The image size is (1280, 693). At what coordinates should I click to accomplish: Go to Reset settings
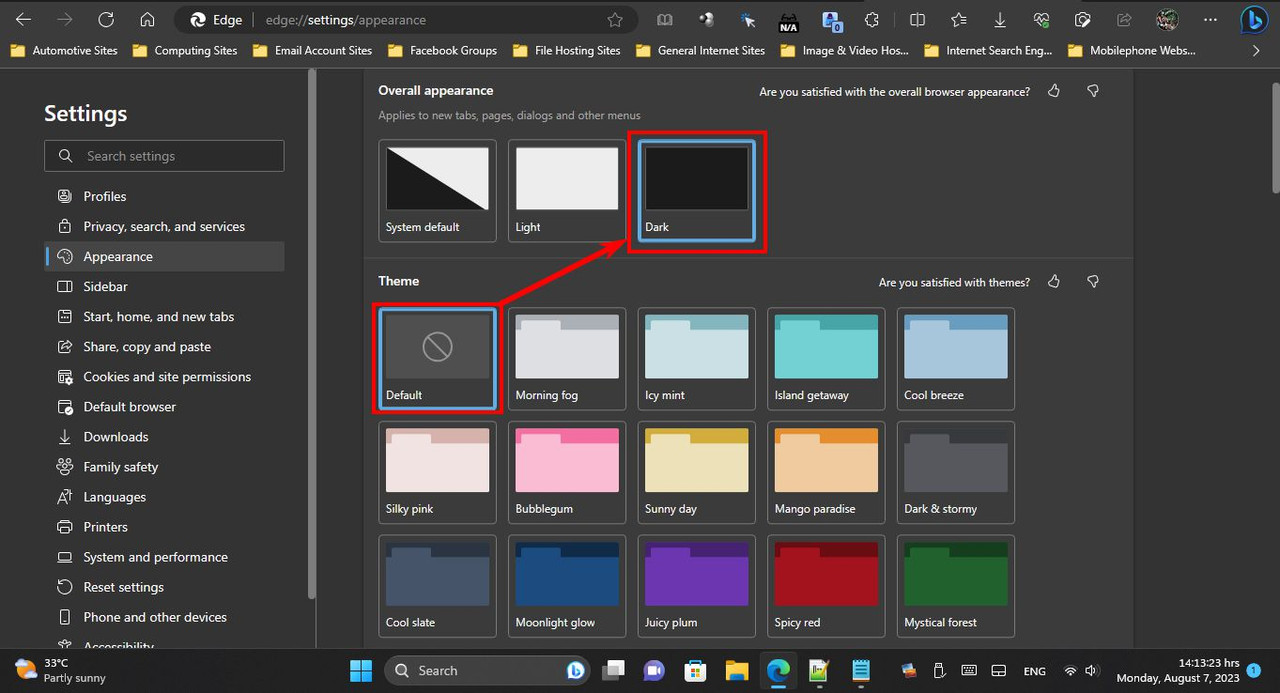(164, 587)
